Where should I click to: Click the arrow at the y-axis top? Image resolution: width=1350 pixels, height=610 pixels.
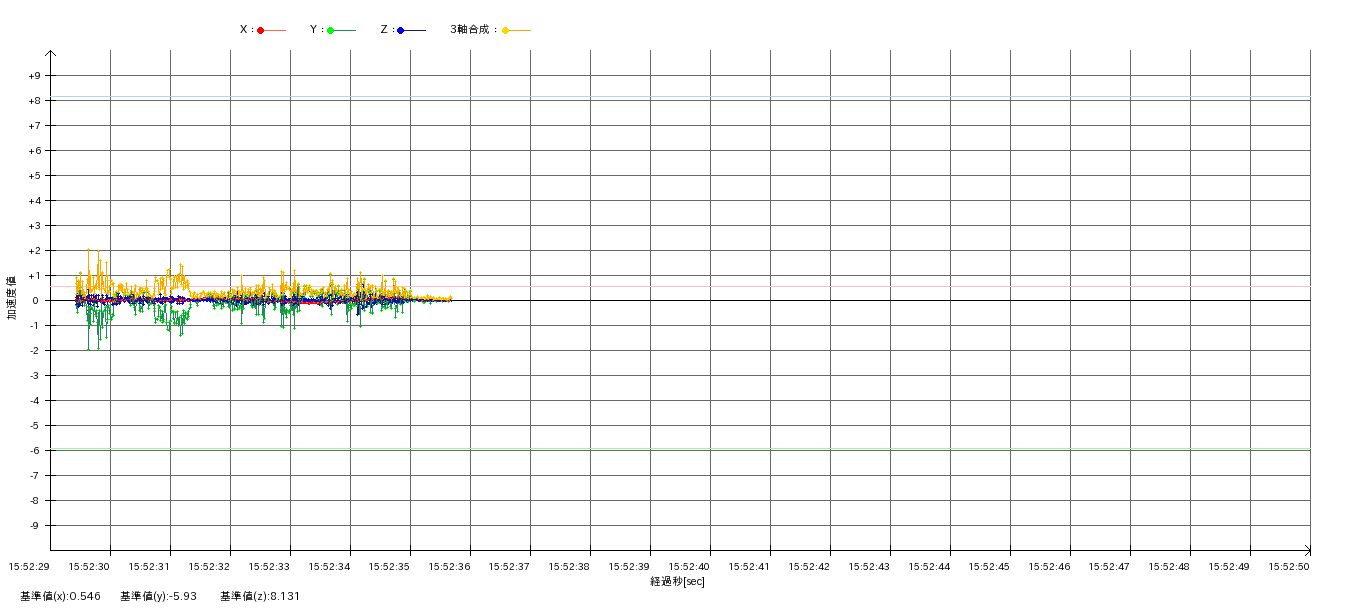click(50, 54)
